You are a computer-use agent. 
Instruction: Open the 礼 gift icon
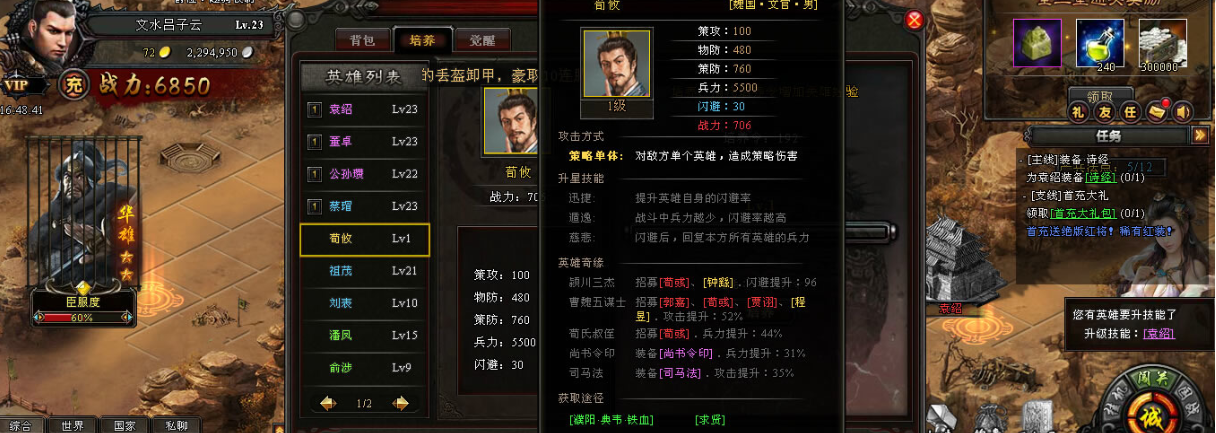click(x=1078, y=111)
